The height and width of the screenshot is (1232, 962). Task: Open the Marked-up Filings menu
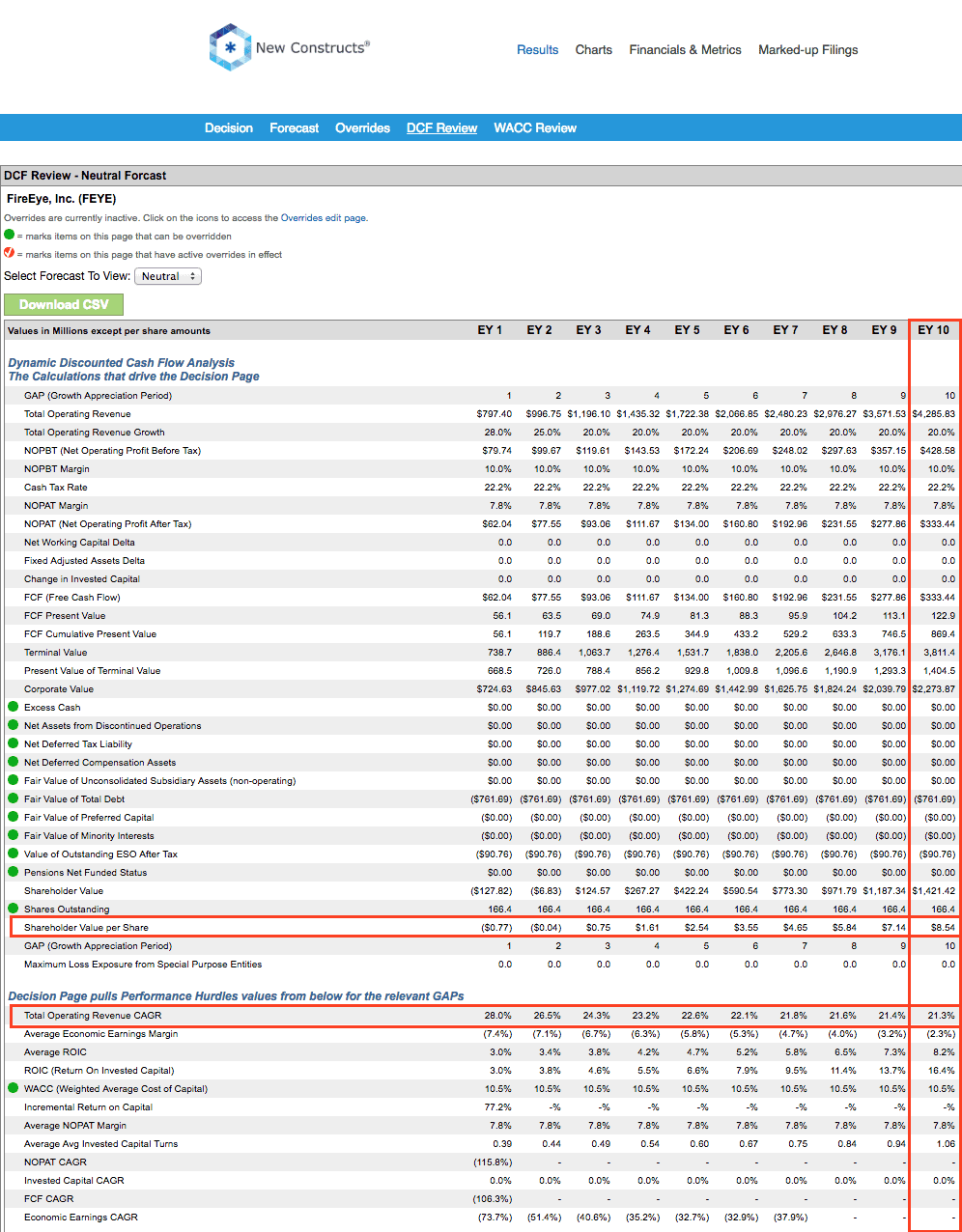coord(808,49)
